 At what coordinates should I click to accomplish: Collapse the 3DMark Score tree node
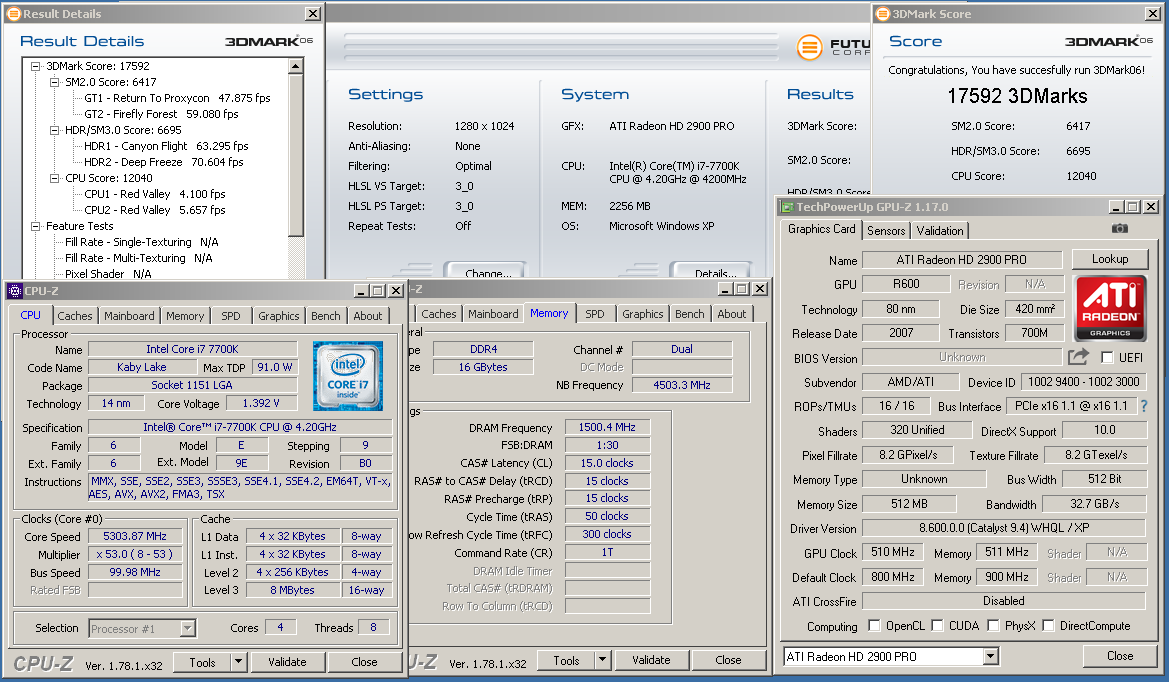(35, 66)
